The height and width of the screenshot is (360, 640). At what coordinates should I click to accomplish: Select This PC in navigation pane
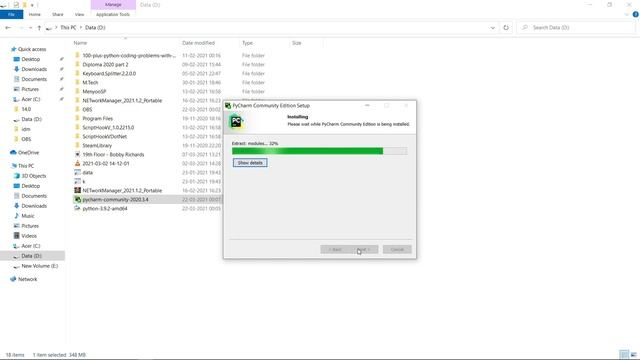click(x=26, y=166)
